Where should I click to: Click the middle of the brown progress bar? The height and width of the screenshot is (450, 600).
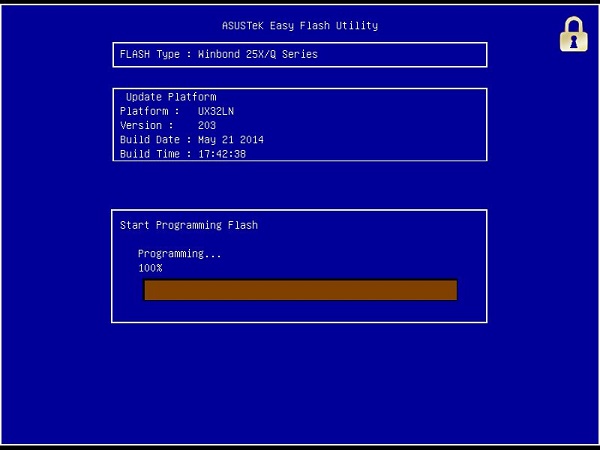click(x=300, y=290)
